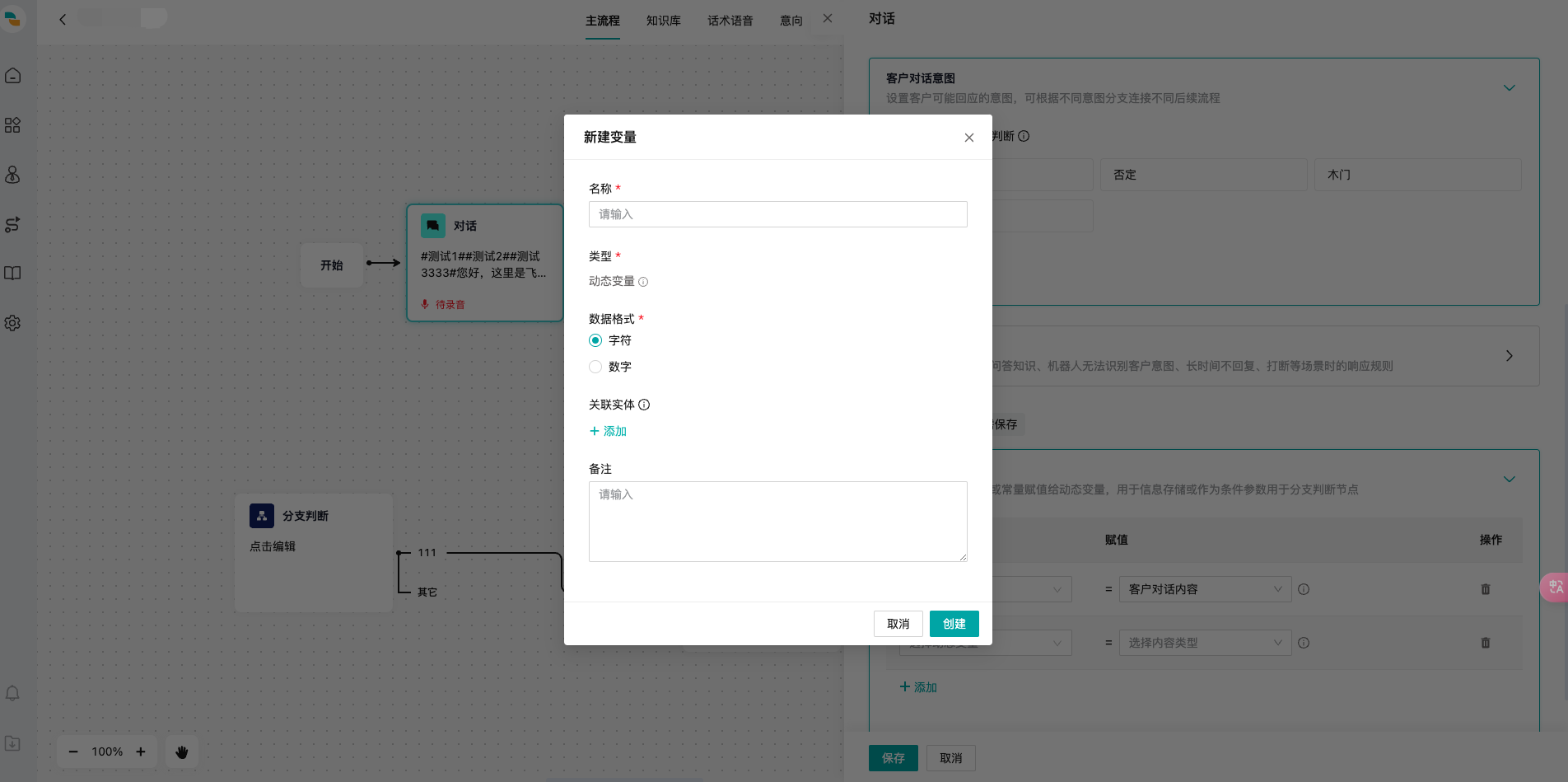This screenshot has width=1568, height=782.
Task: Click the 100% zoom level value
Action: point(107,752)
